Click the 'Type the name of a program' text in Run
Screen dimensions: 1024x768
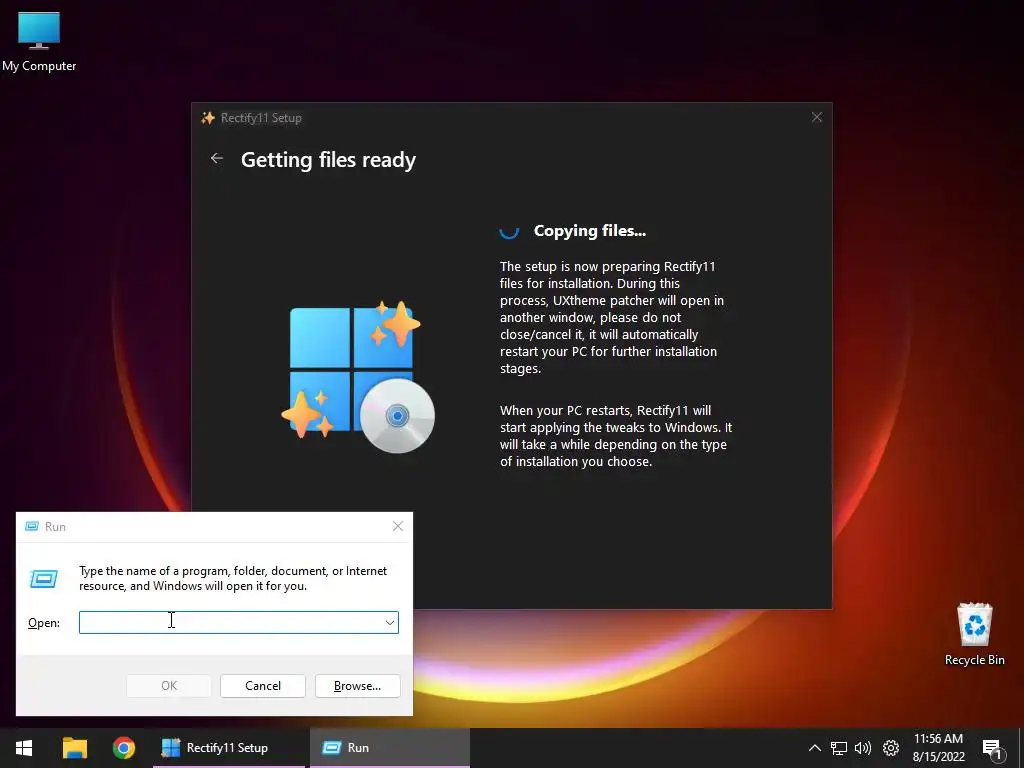(x=232, y=579)
